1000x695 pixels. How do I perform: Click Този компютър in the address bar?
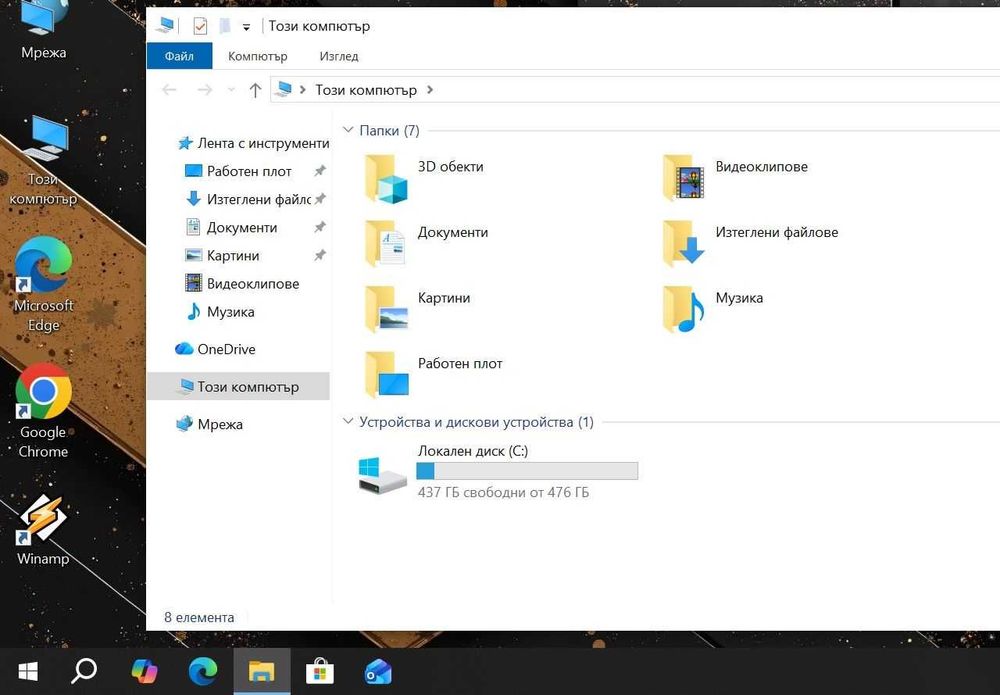(x=365, y=90)
